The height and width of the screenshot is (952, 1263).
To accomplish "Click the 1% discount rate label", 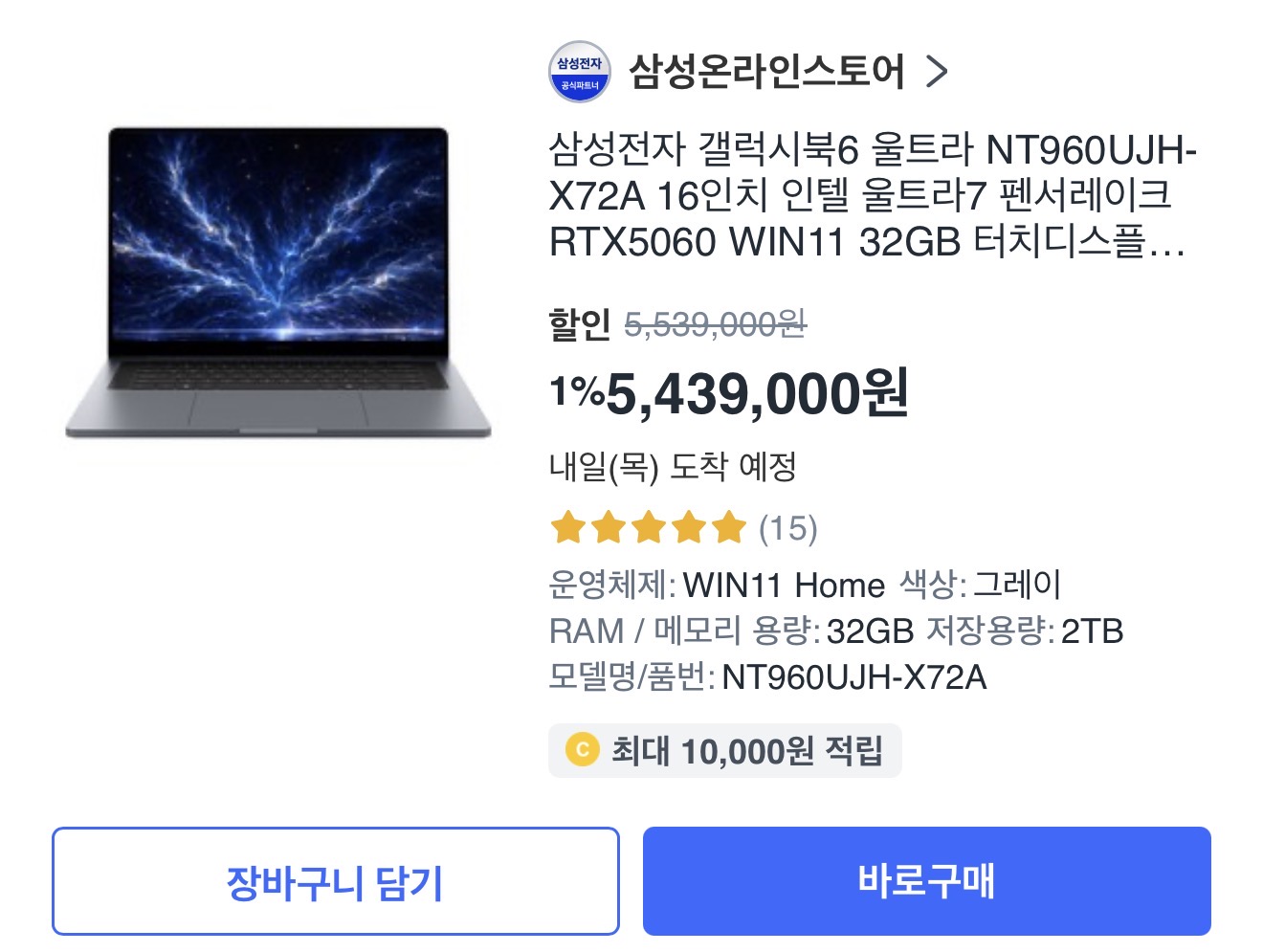I will click(x=577, y=391).
